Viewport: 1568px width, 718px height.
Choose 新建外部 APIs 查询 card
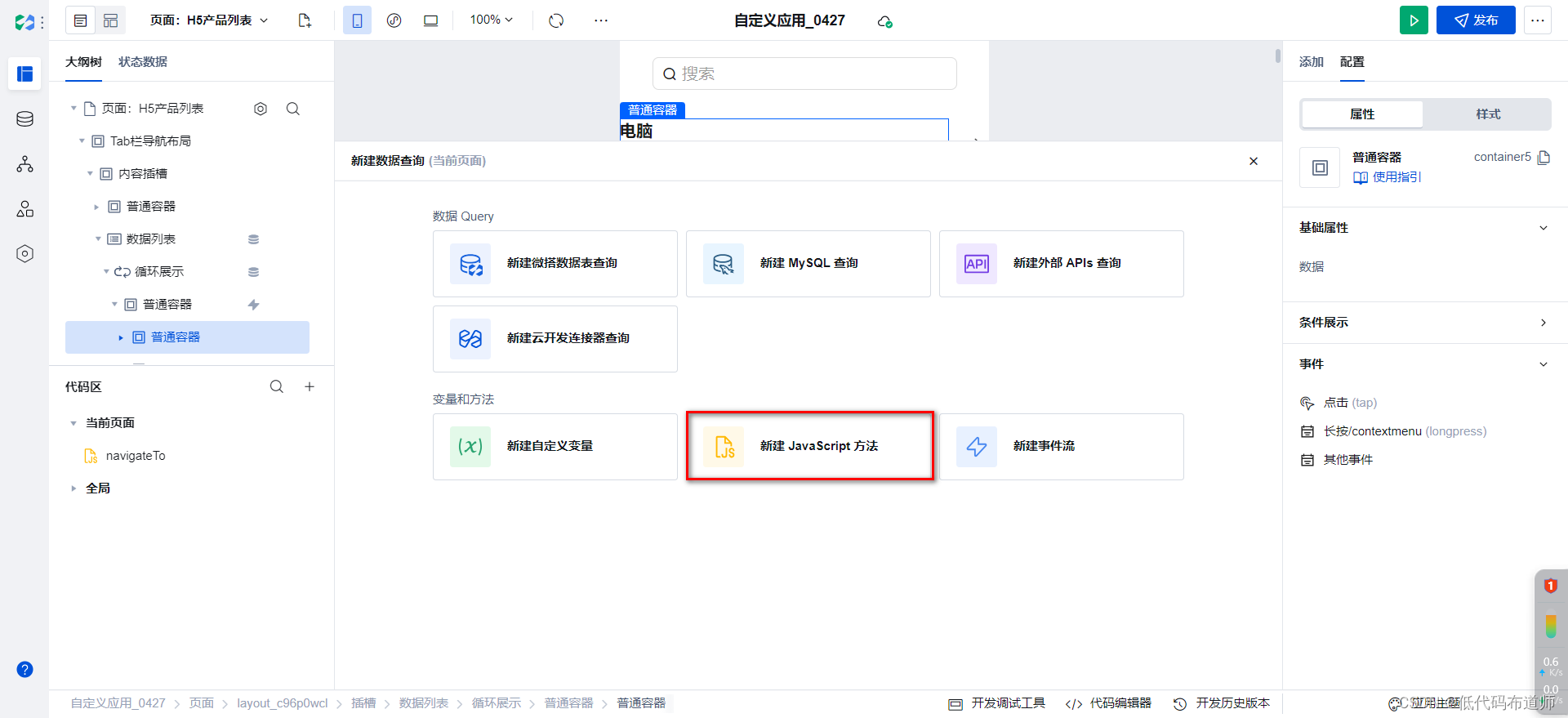point(1062,264)
